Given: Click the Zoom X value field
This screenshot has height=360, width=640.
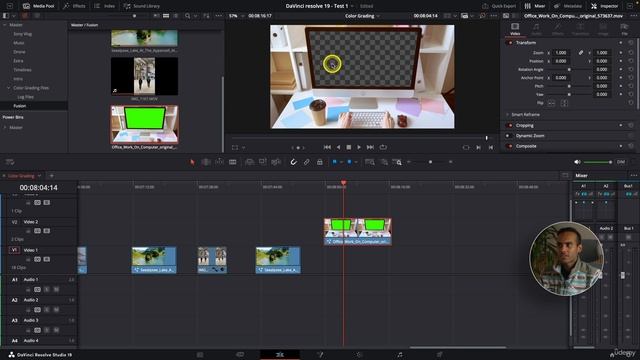Looking at the screenshot, I should click(x=561, y=53).
